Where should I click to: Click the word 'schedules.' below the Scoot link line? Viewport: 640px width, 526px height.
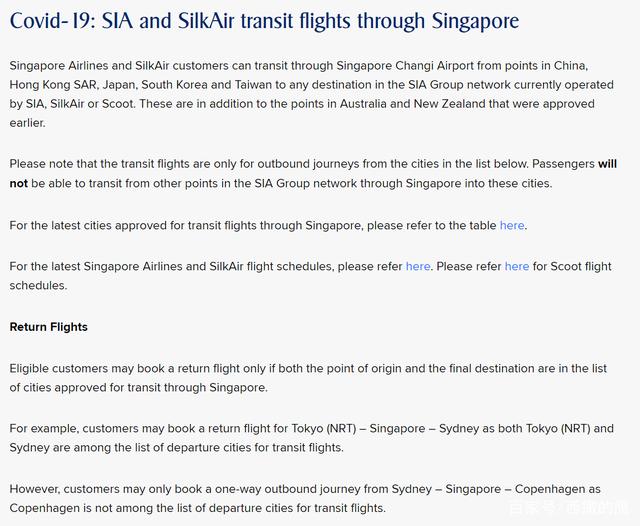[38, 285]
